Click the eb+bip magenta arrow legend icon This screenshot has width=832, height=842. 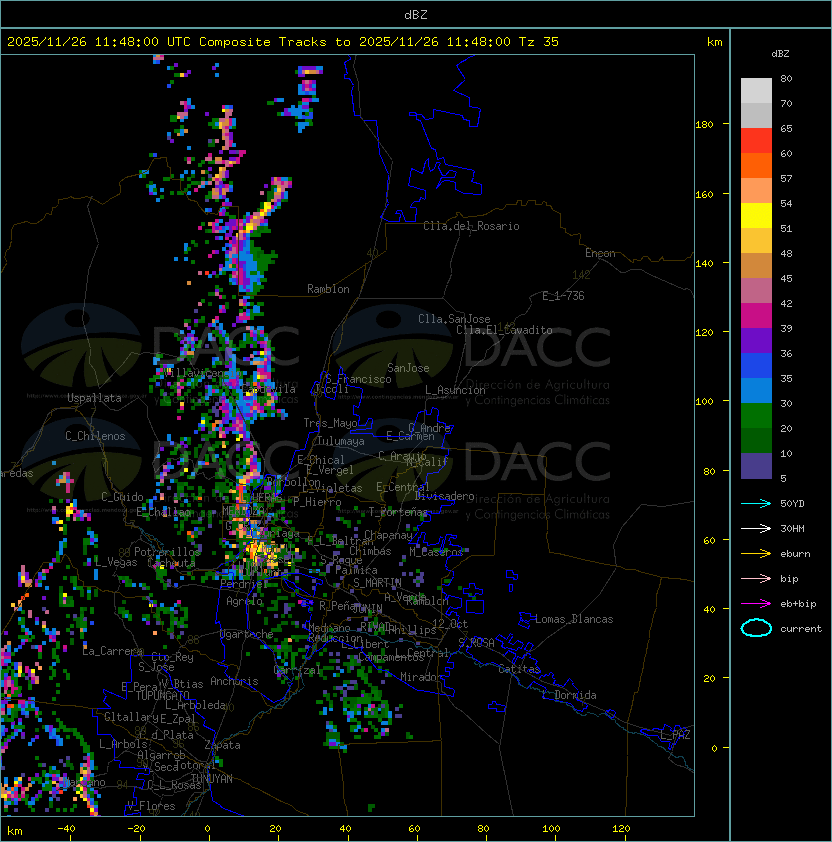(x=756, y=604)
